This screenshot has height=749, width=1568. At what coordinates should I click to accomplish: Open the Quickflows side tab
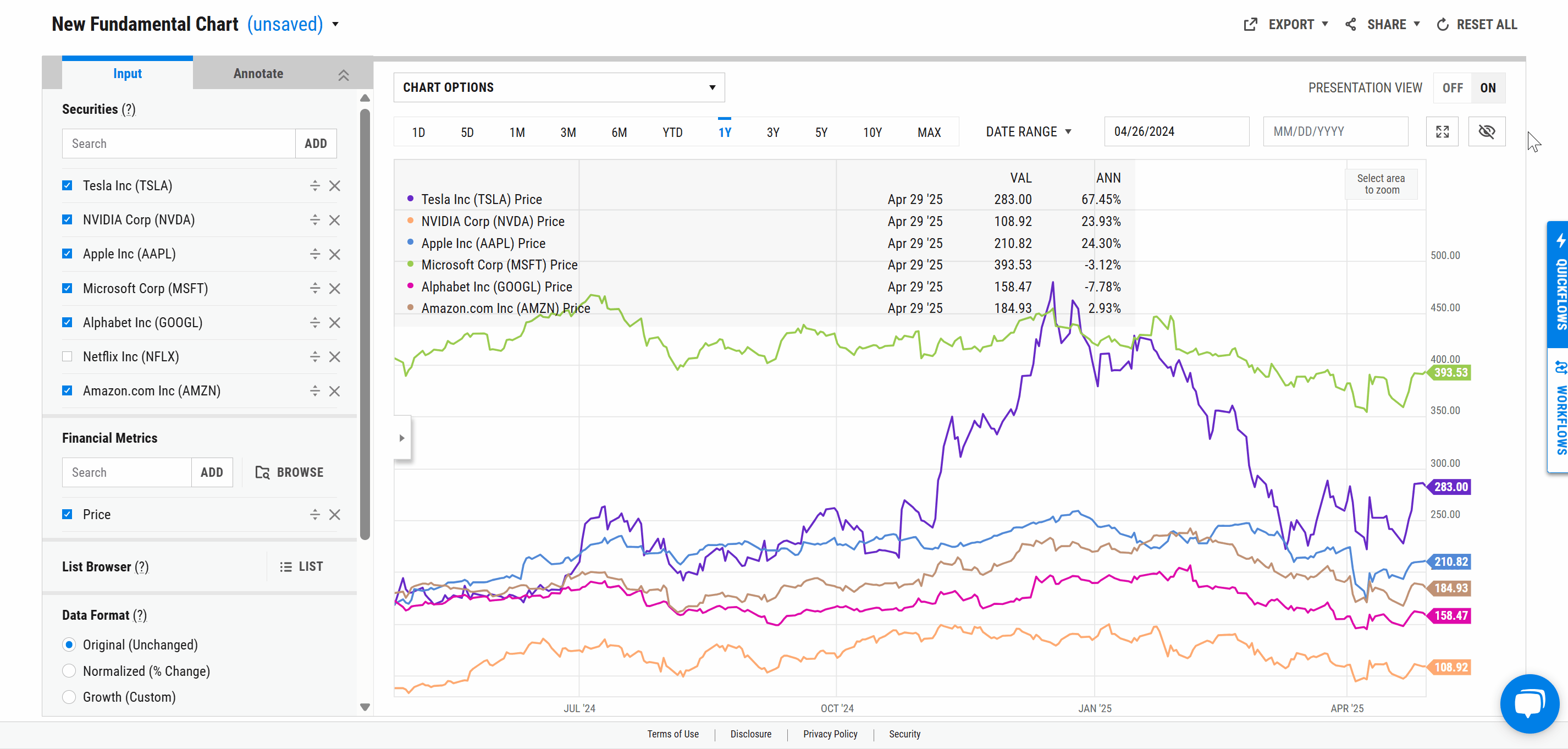[x=1559, y=284]
